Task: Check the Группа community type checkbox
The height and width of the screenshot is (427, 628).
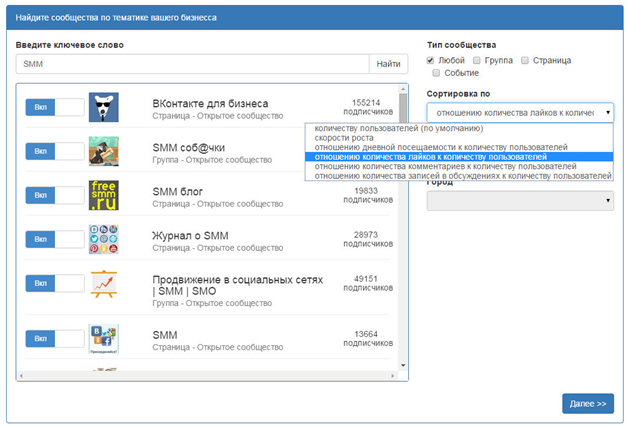Action: coord(477,60)
